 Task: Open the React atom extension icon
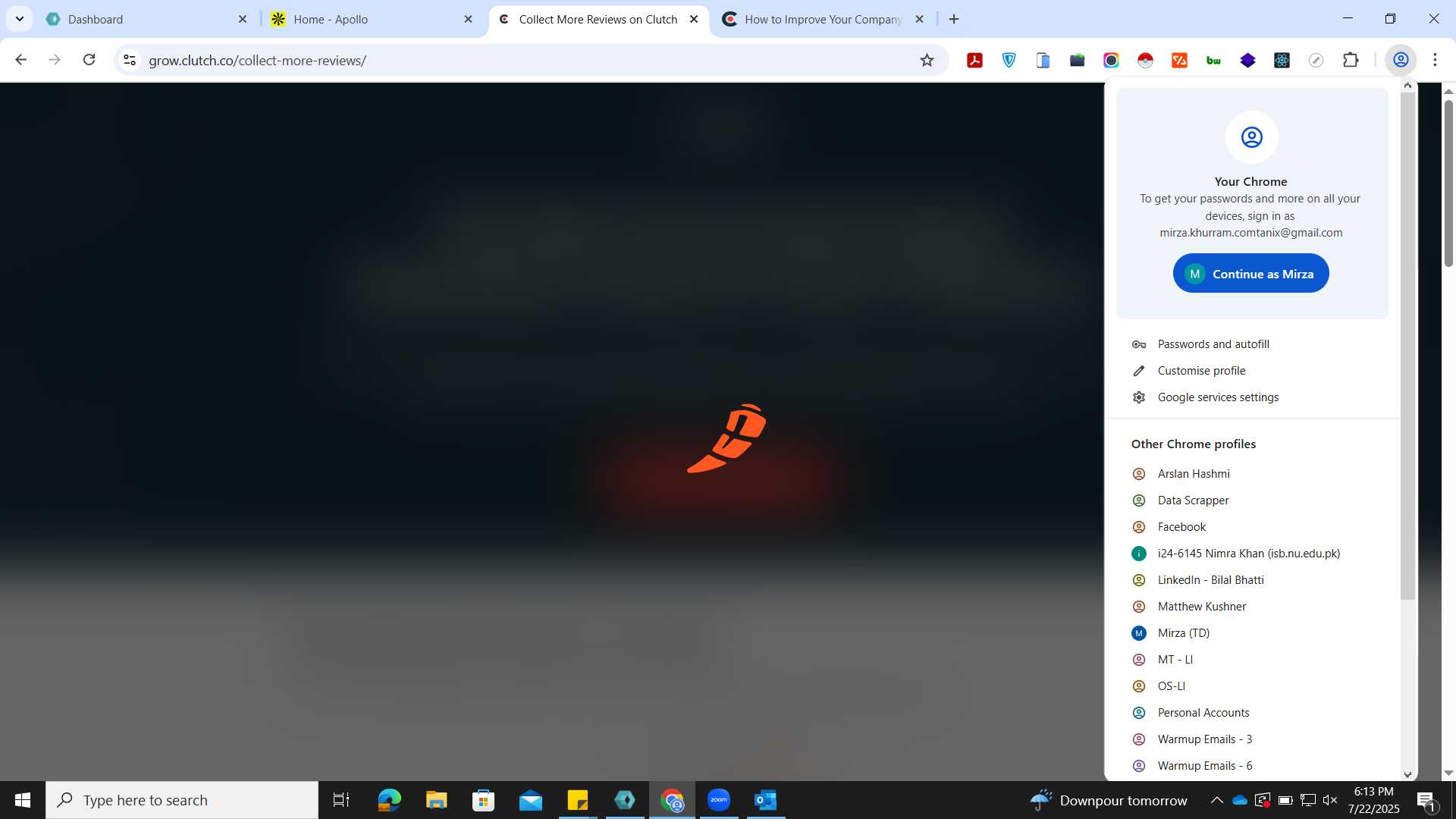[1282, 60]
